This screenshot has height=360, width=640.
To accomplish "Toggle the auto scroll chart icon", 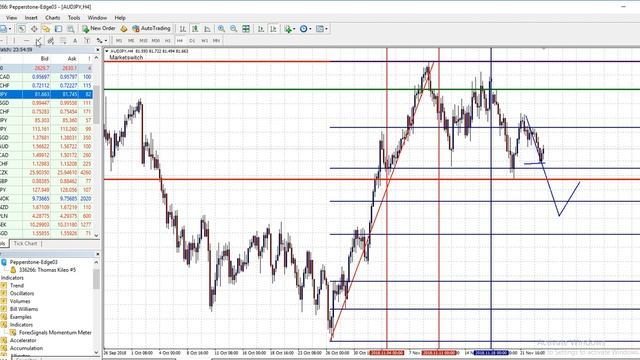I will tap(260, 29).
